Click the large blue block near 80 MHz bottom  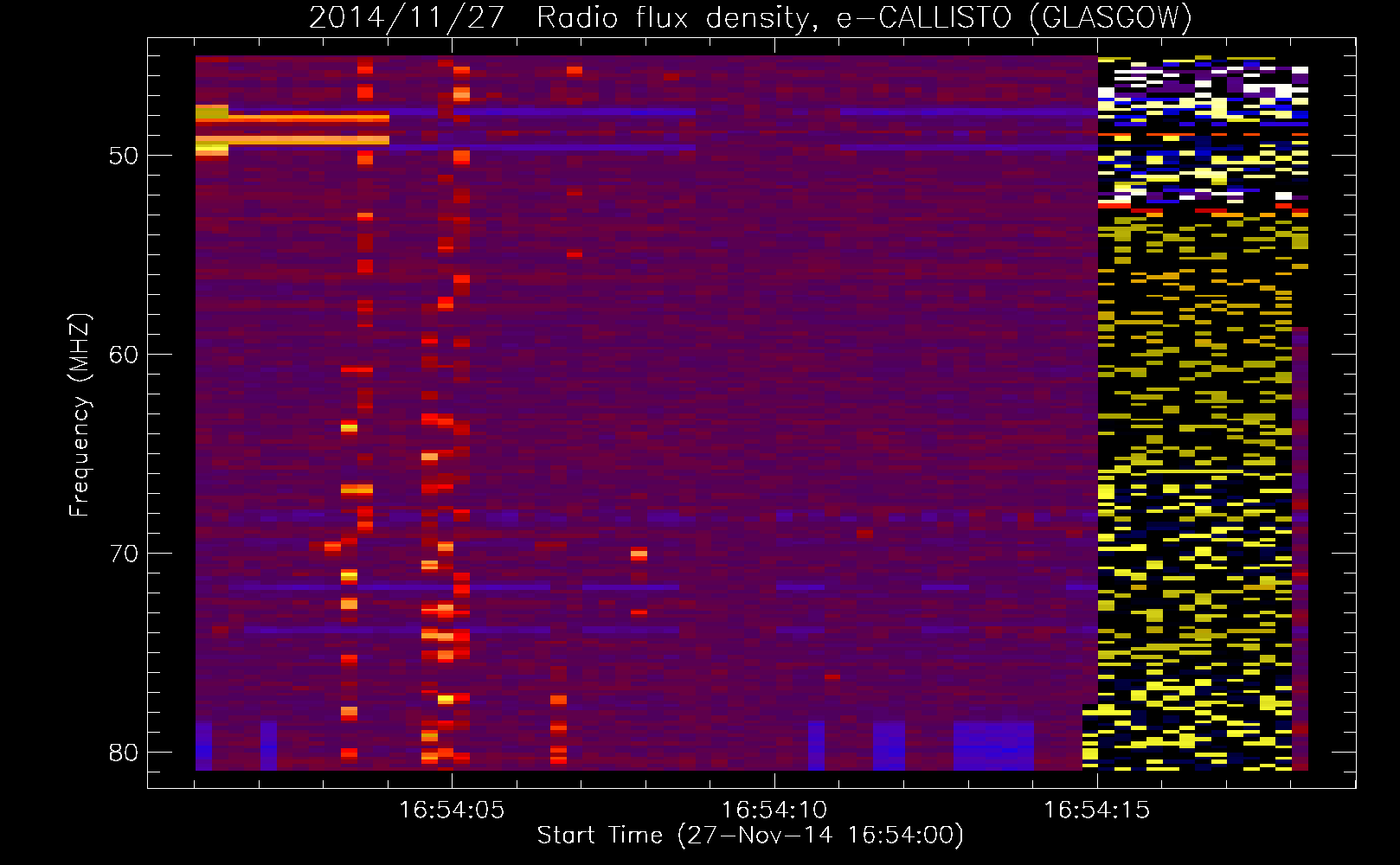[993, 746]
